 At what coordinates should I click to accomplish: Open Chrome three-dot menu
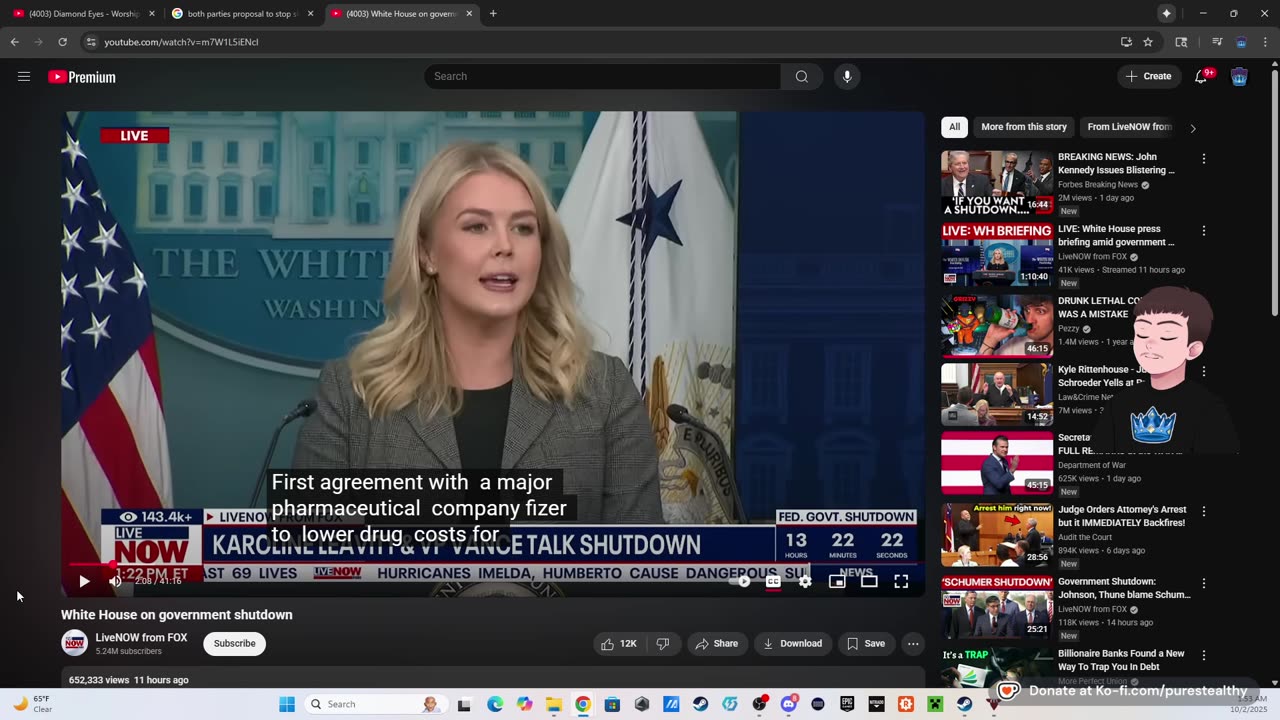[1265, 42]
